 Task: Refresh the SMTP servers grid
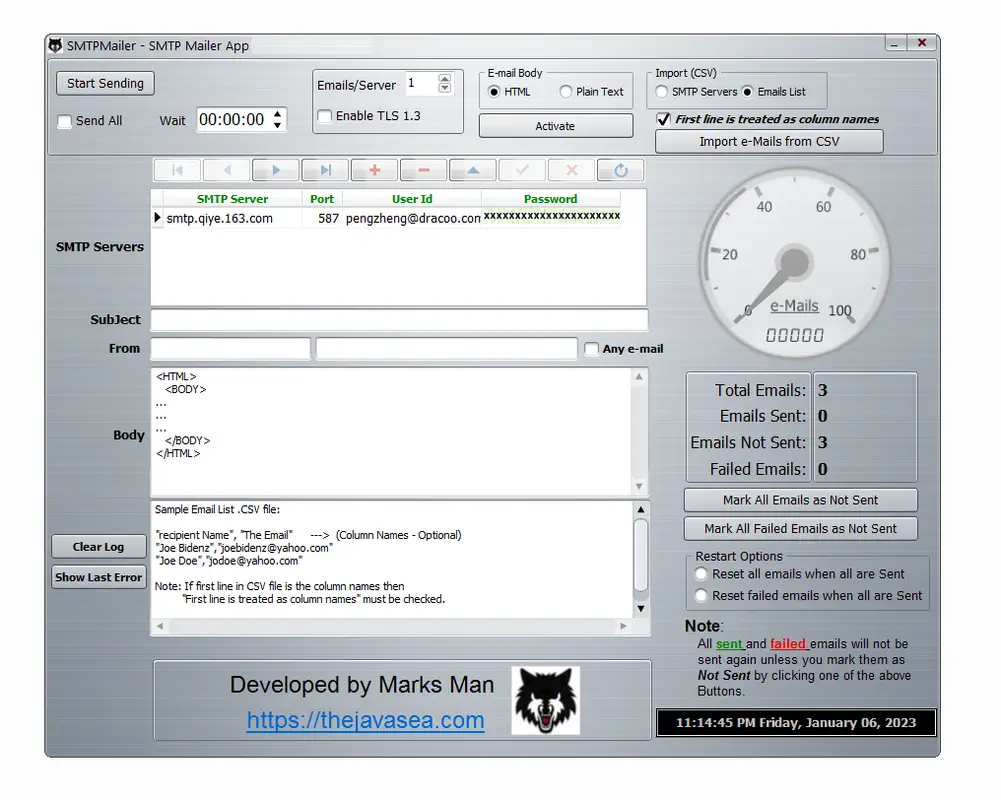[620, 170]
